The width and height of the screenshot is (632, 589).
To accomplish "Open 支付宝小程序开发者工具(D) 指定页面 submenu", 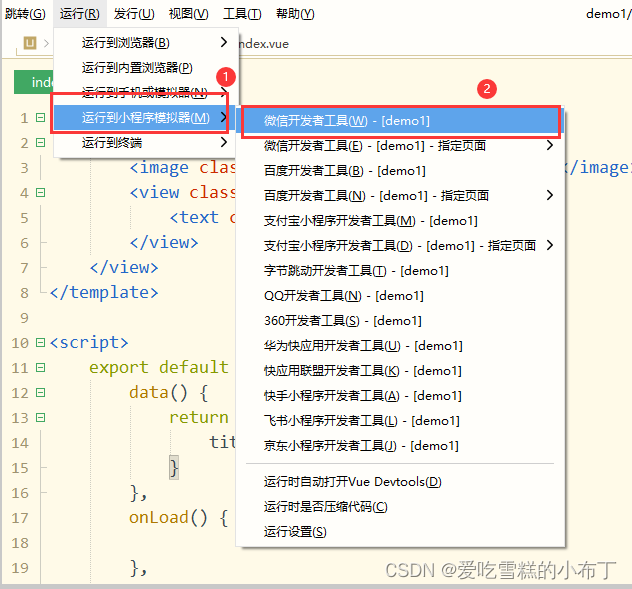I will 401,246.
